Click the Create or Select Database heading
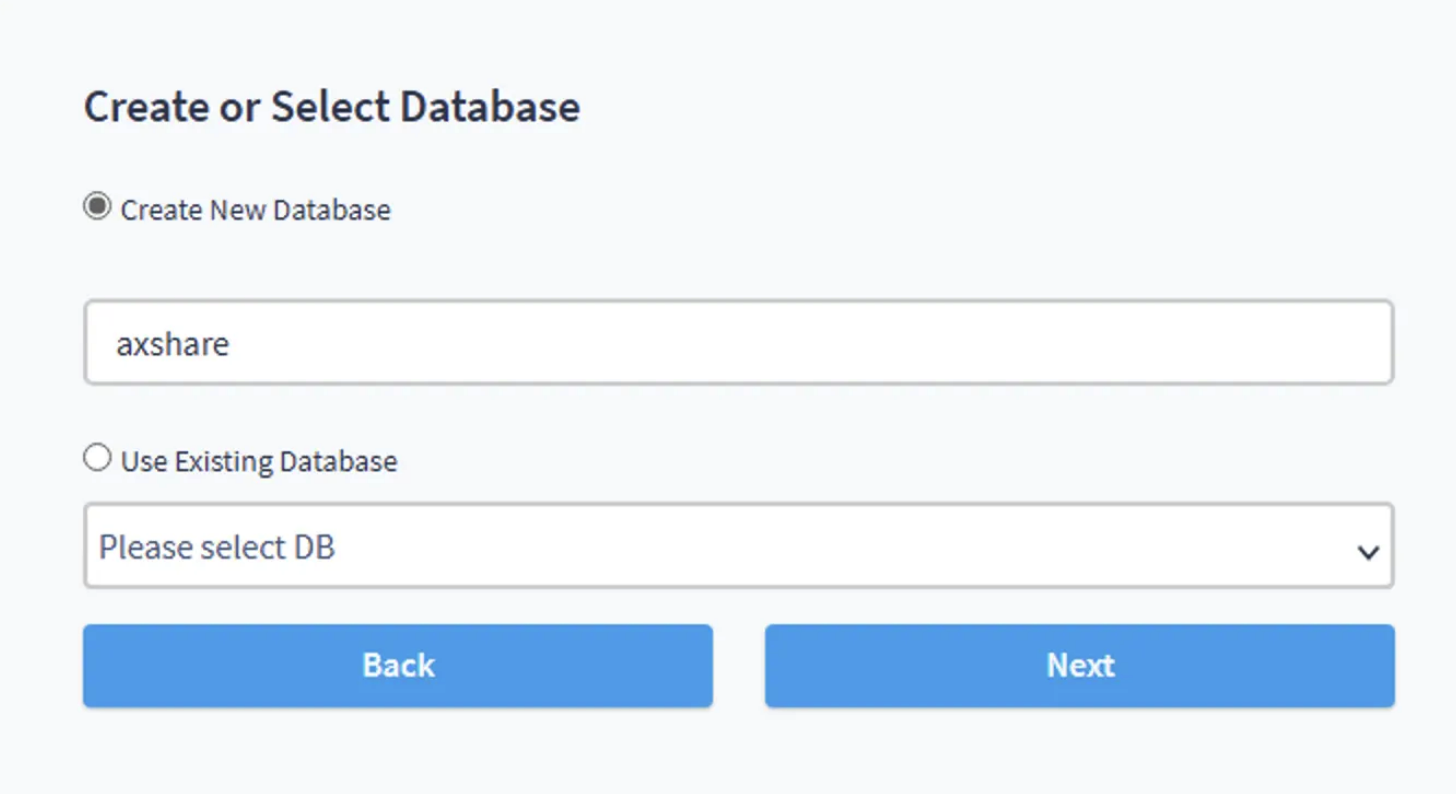1456x794 pixels. 331,107
